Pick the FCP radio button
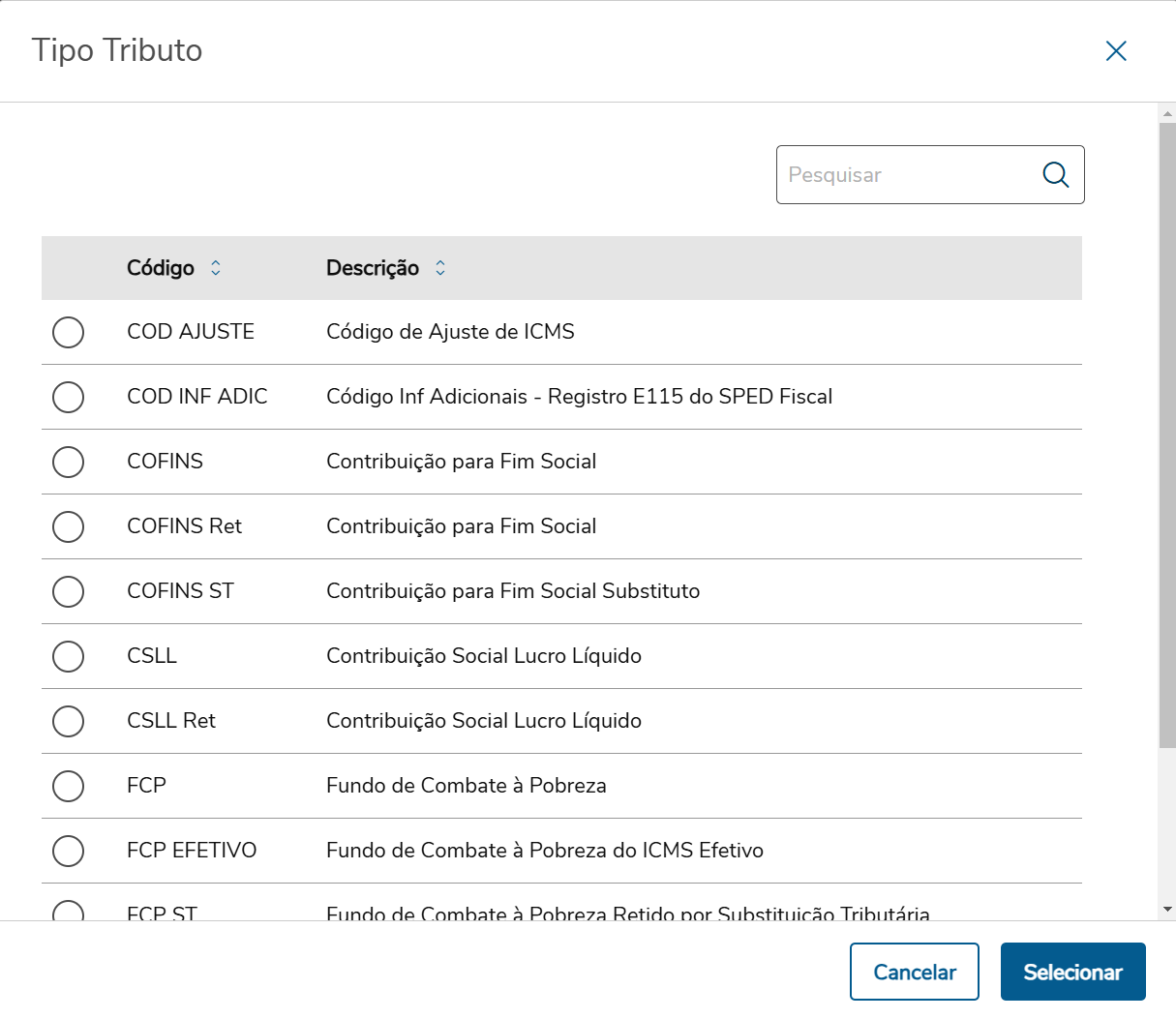Image resolution: width=1176 pixels, height=1019 pixels. (68, 786)
